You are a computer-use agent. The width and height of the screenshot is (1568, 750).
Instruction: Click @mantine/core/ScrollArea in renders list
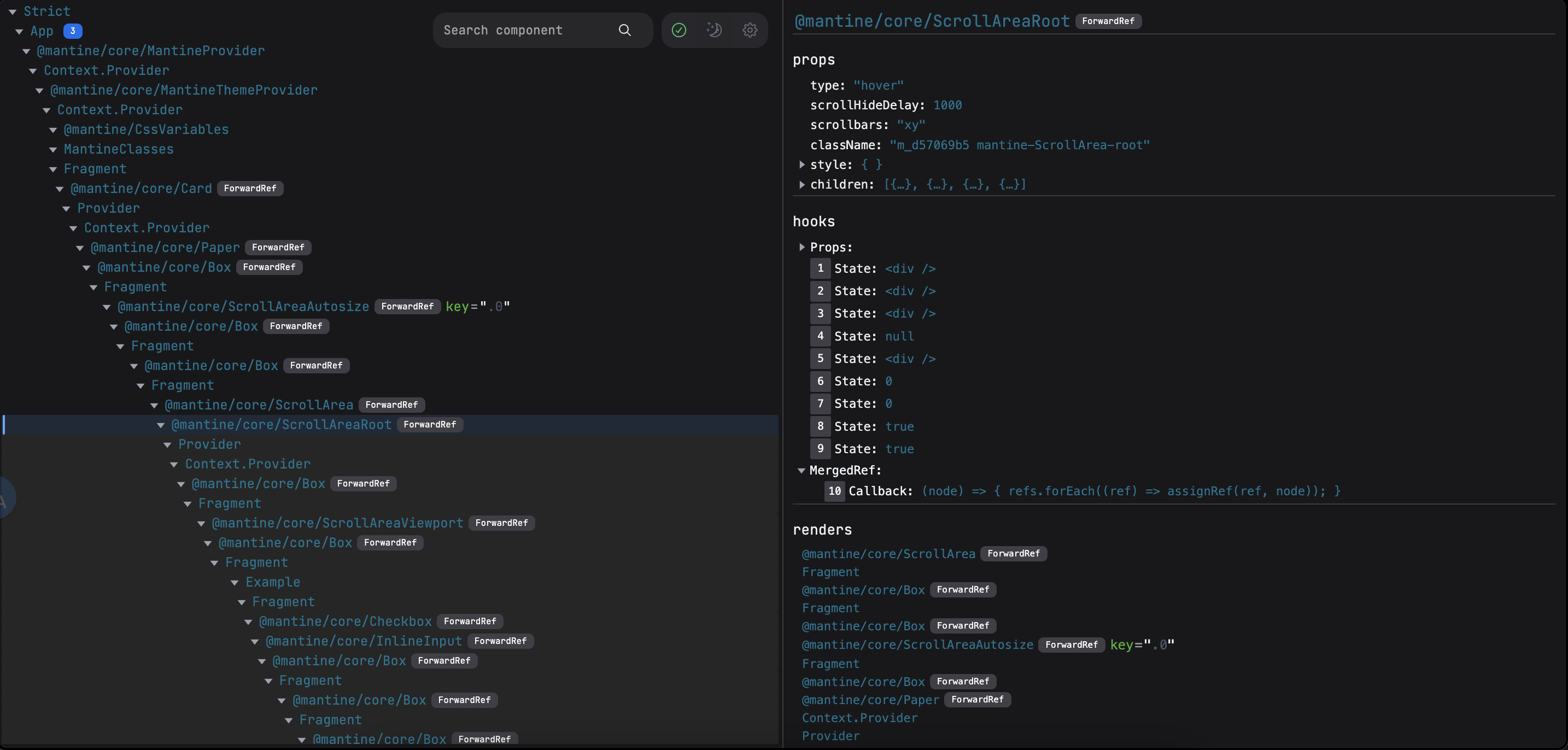pos(888,554)
